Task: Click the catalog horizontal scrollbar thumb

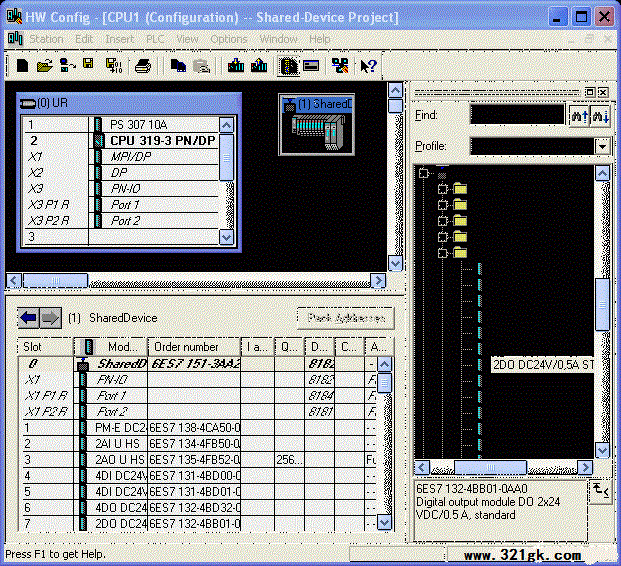Action: [490, 467]
